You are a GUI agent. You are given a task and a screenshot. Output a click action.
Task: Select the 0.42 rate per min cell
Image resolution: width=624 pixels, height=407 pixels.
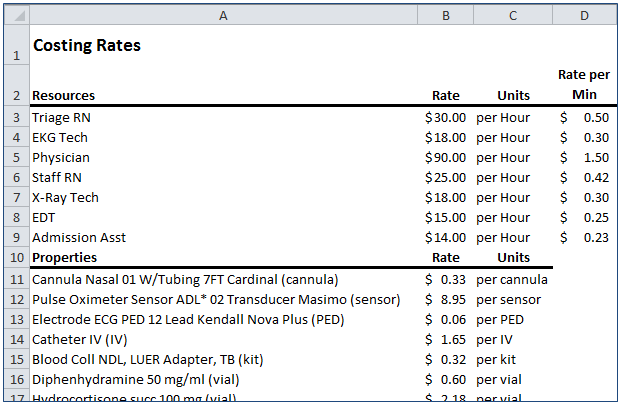point(585,177)
